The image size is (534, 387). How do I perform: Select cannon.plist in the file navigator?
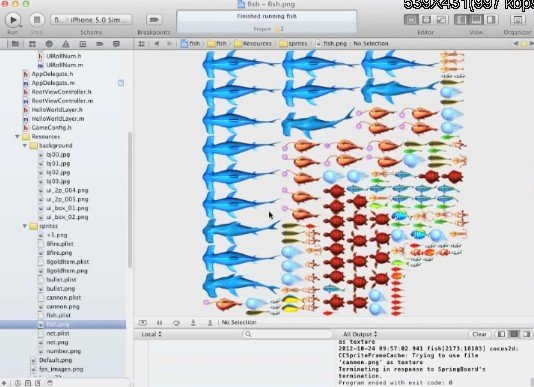(x=63, y=298)
